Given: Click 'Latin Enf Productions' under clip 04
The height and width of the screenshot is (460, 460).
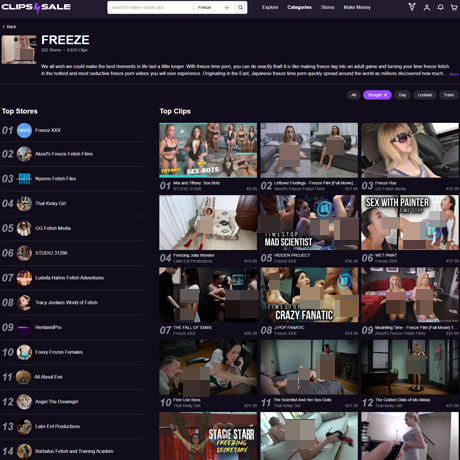Looking at the screenshot, I should click(x=192, y=261).
